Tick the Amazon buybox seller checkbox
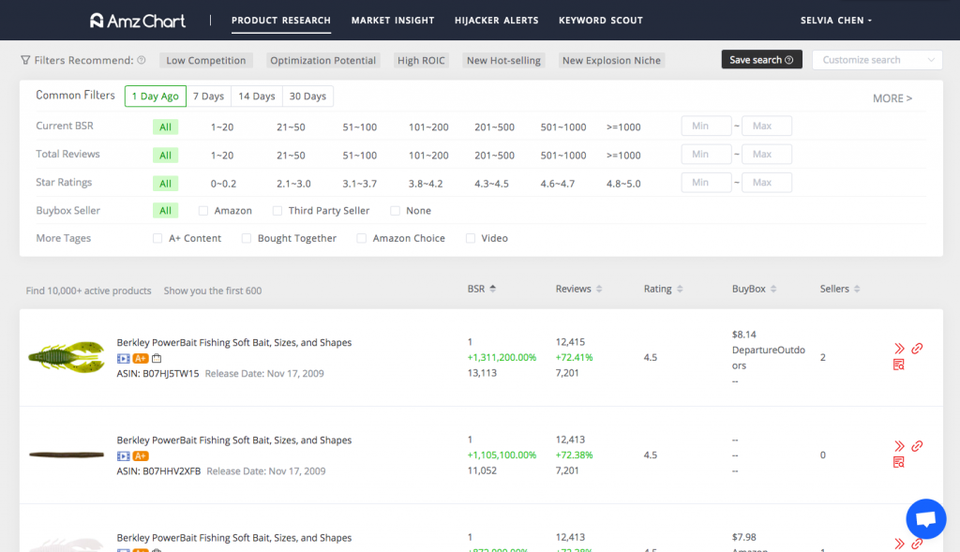The width and height of the screenshot is (960, 552). pos(203,211)
